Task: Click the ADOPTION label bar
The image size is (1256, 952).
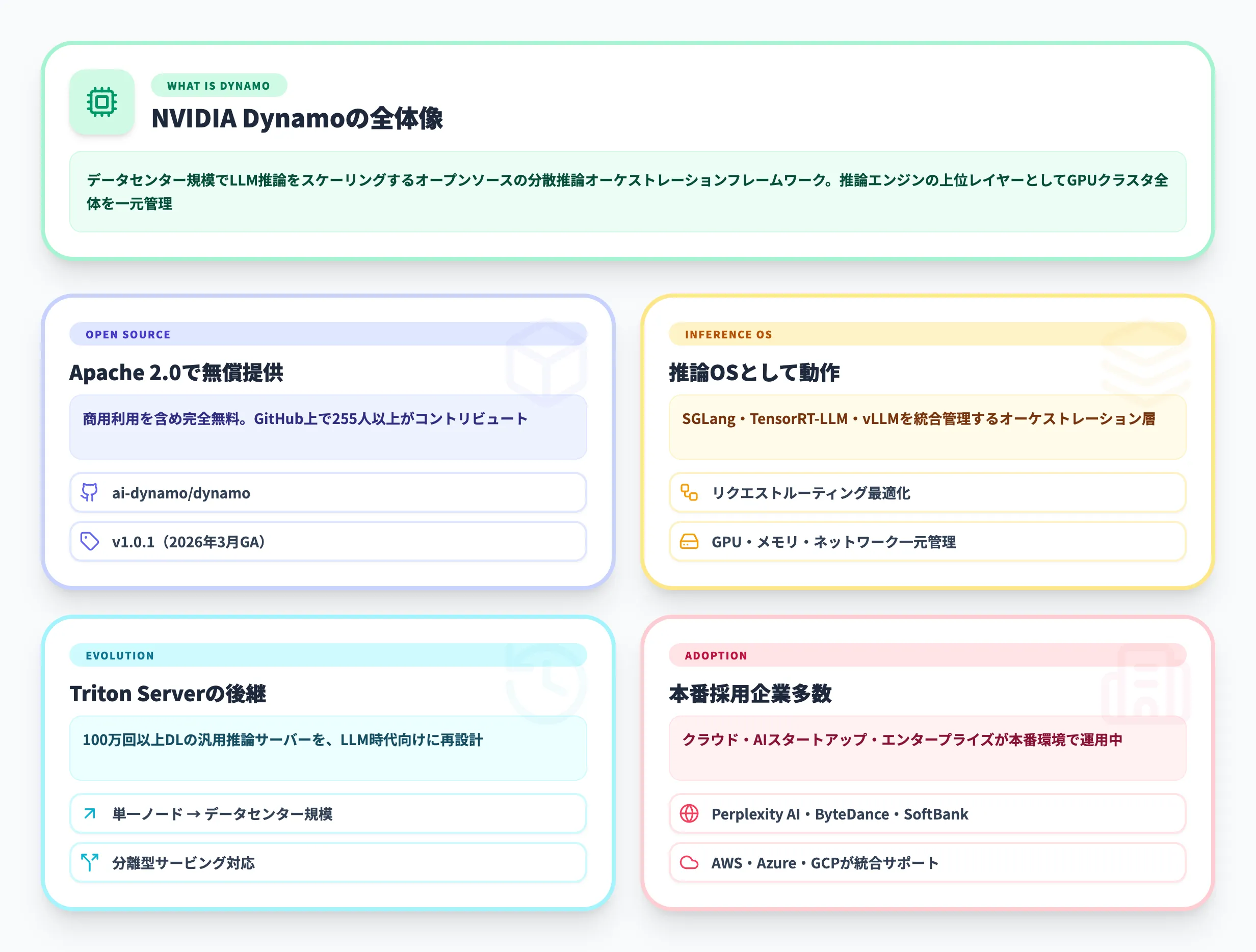Action: click(927, 654)
